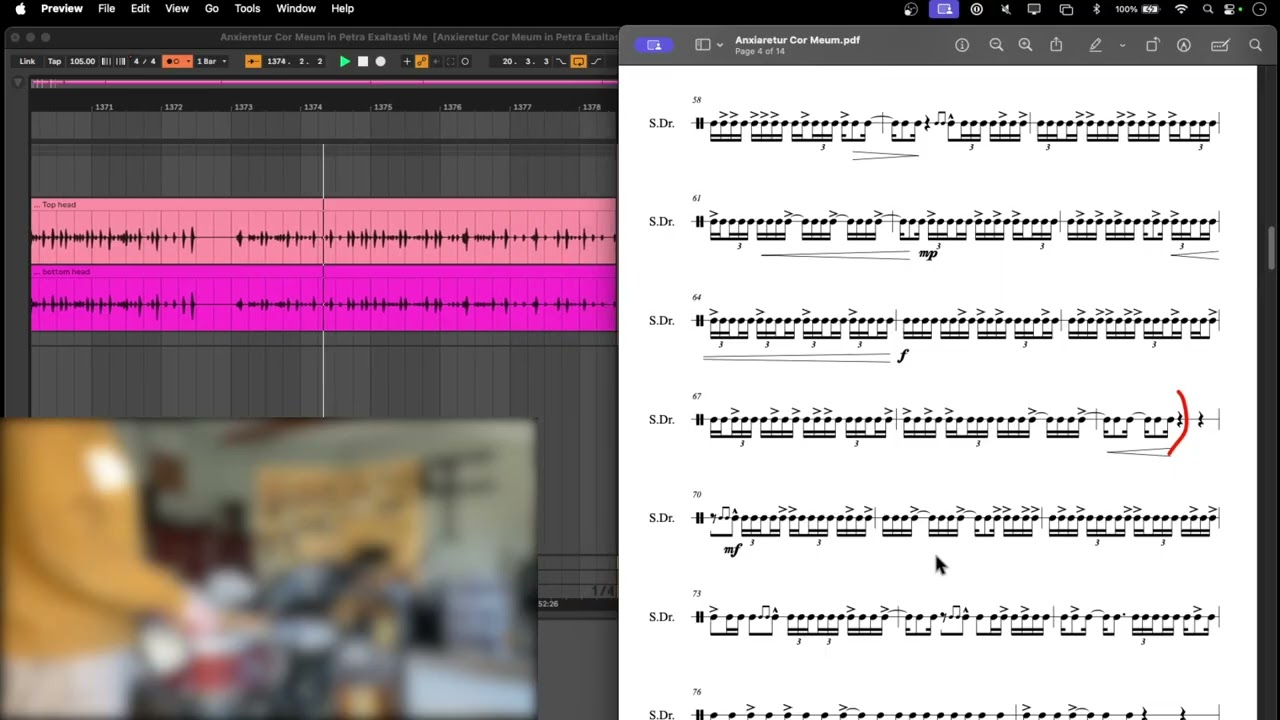
Task: Collapse the overview disclosure triangle in Ableton
Action: tap(18, 83)
